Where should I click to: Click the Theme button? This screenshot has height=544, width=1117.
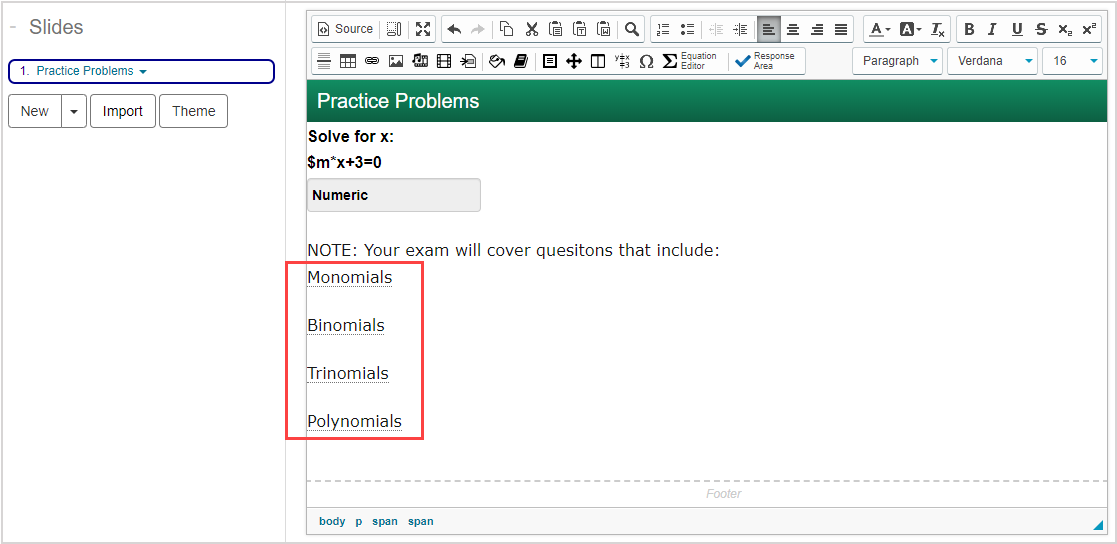tap(194, 111)
